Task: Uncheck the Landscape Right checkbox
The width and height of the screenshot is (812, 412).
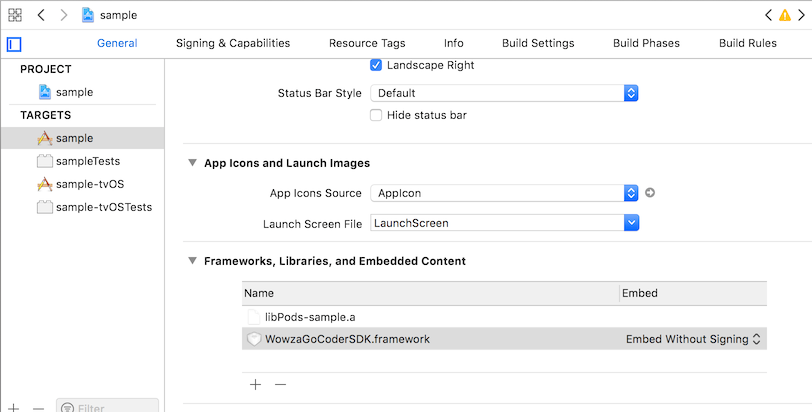Action: (376, 65)
